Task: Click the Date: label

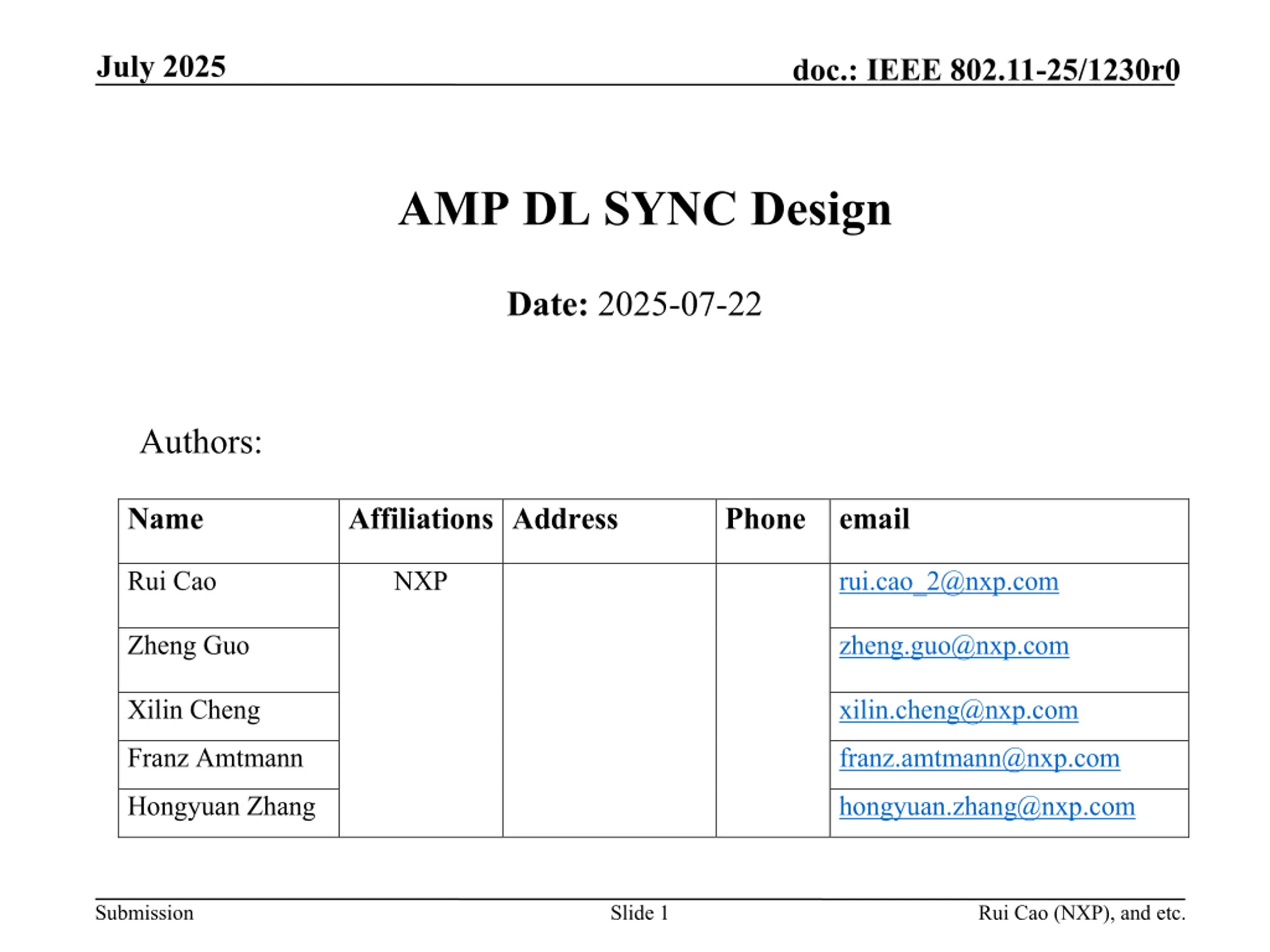Action: pos(548,304)
